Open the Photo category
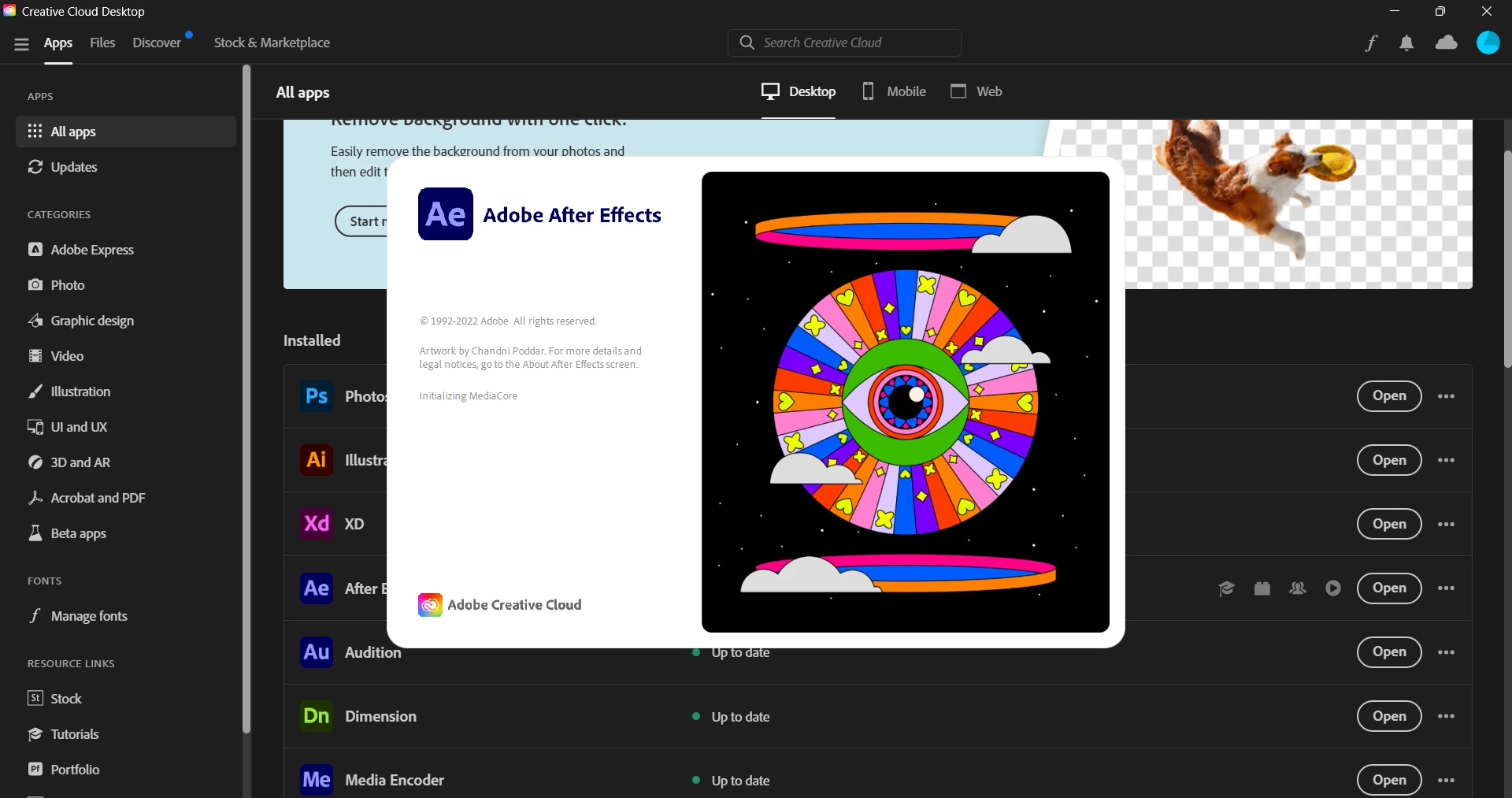Screen dimensions: 1512x798 click(x=126, y=285)
